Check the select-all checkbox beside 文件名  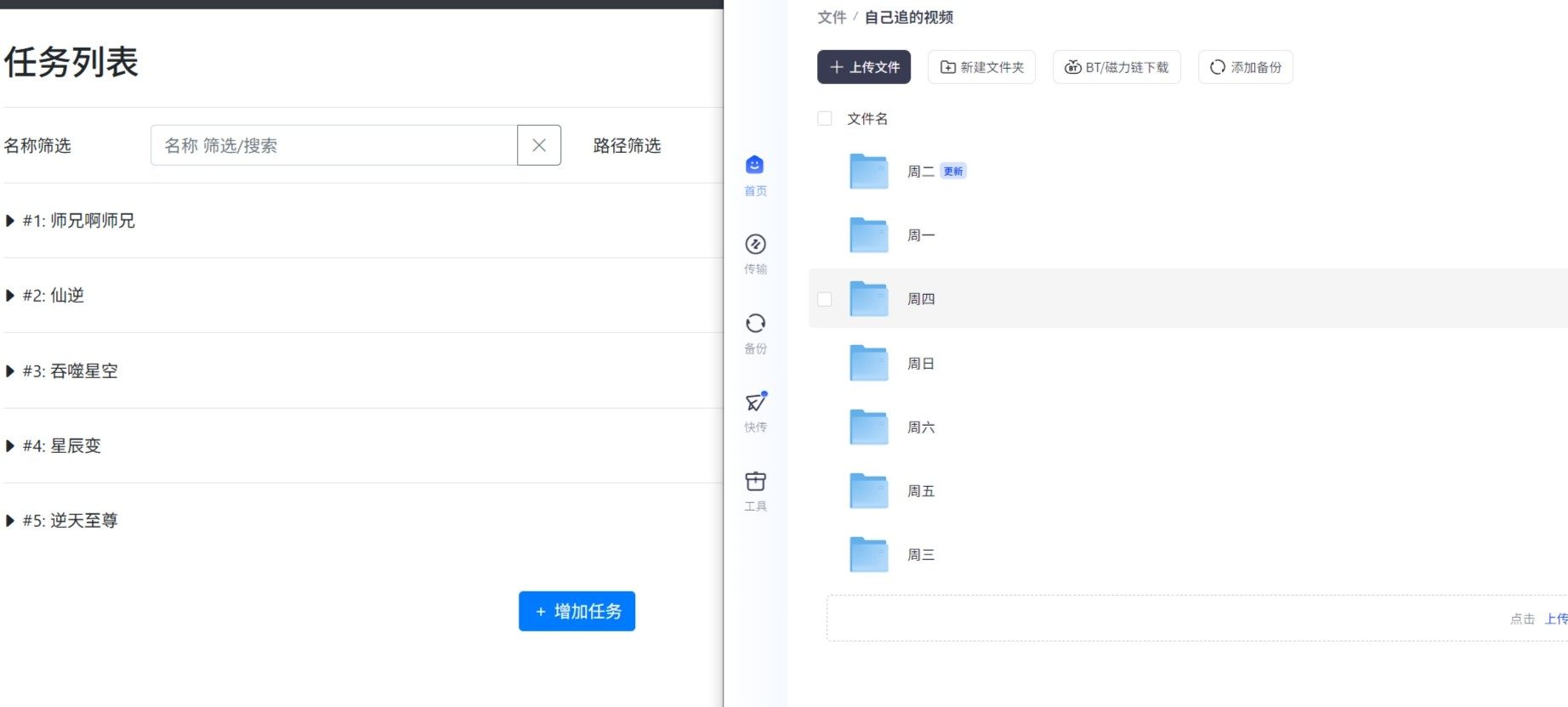pyautogui.click(x=825, y=119)
